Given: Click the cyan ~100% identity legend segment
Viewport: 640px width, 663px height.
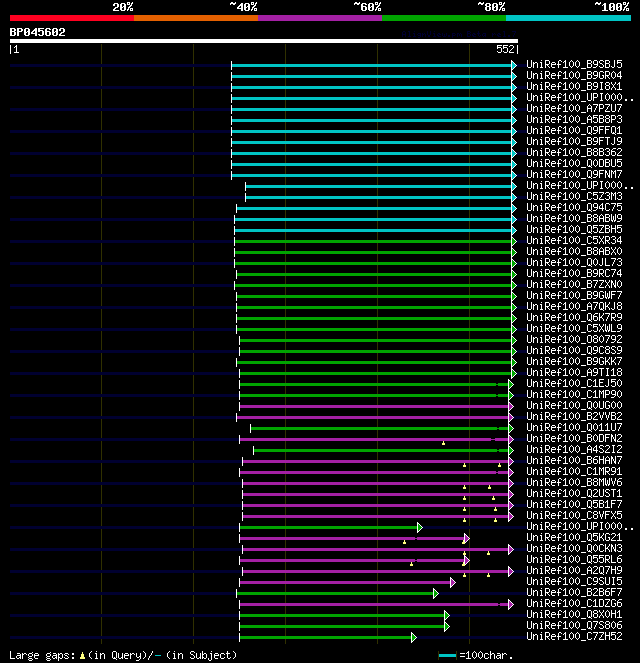Looking at the screenshot, I should (x=568, y=18).
